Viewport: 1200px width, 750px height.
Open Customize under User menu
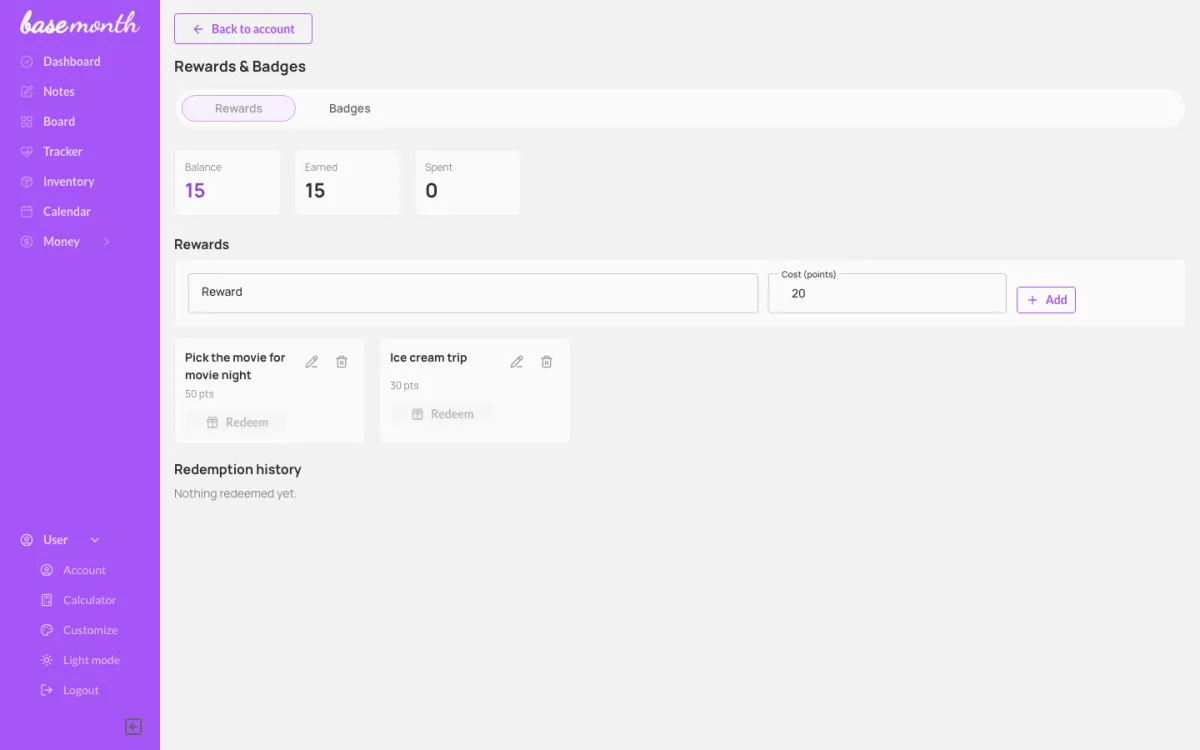(x=90, y=630)
